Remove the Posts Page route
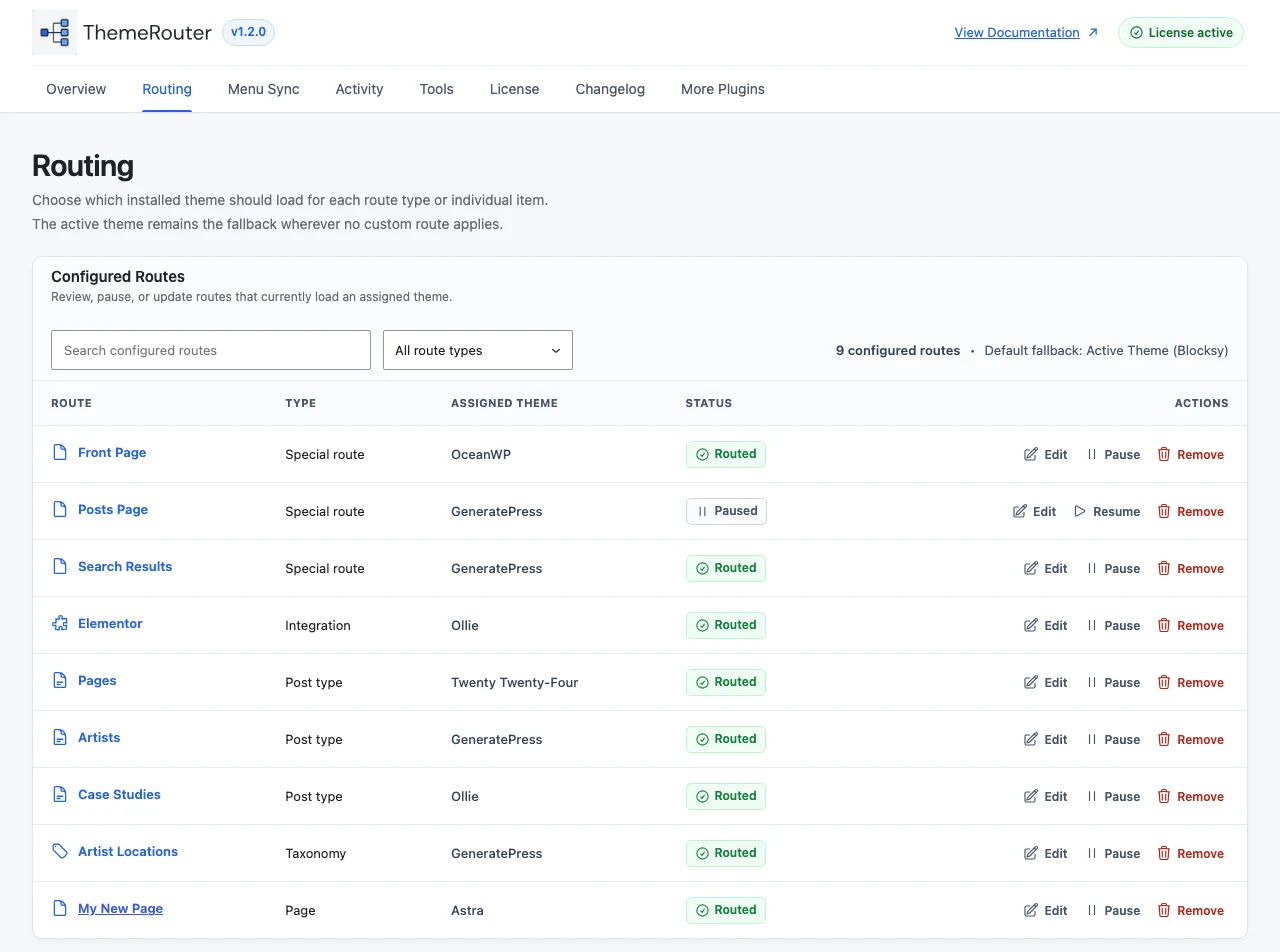This screenshot has width=1280, height=952. click(x=1191, y=512)
